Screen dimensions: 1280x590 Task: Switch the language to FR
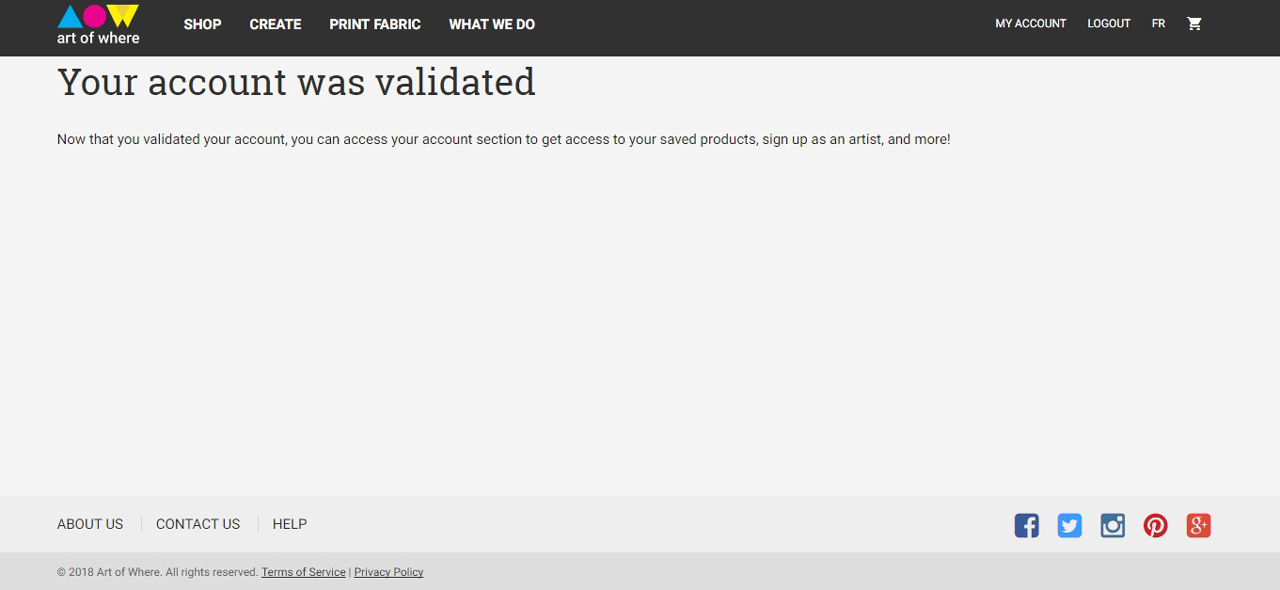click(1158, 23)
